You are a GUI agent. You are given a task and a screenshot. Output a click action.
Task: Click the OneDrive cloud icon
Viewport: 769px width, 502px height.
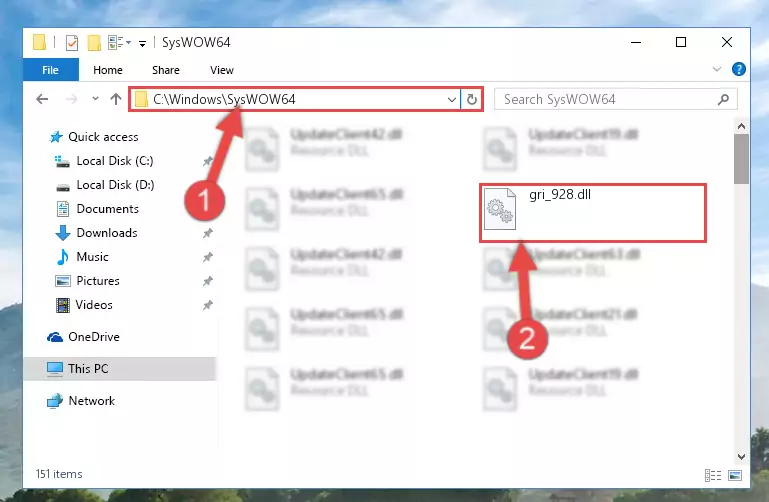point(55,337)
